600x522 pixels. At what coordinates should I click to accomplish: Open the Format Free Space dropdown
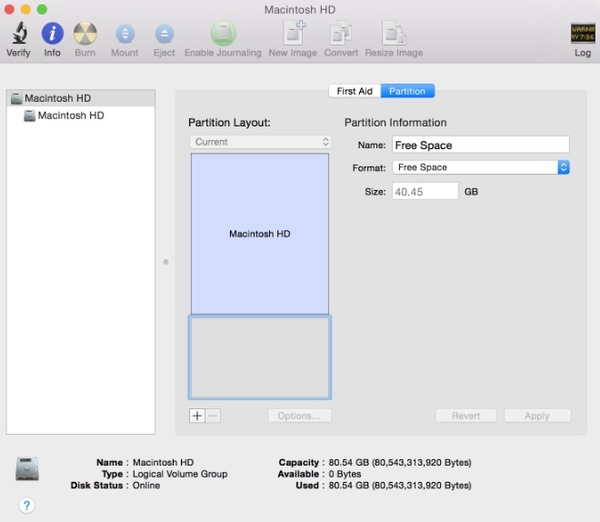[x=481, y=167]
